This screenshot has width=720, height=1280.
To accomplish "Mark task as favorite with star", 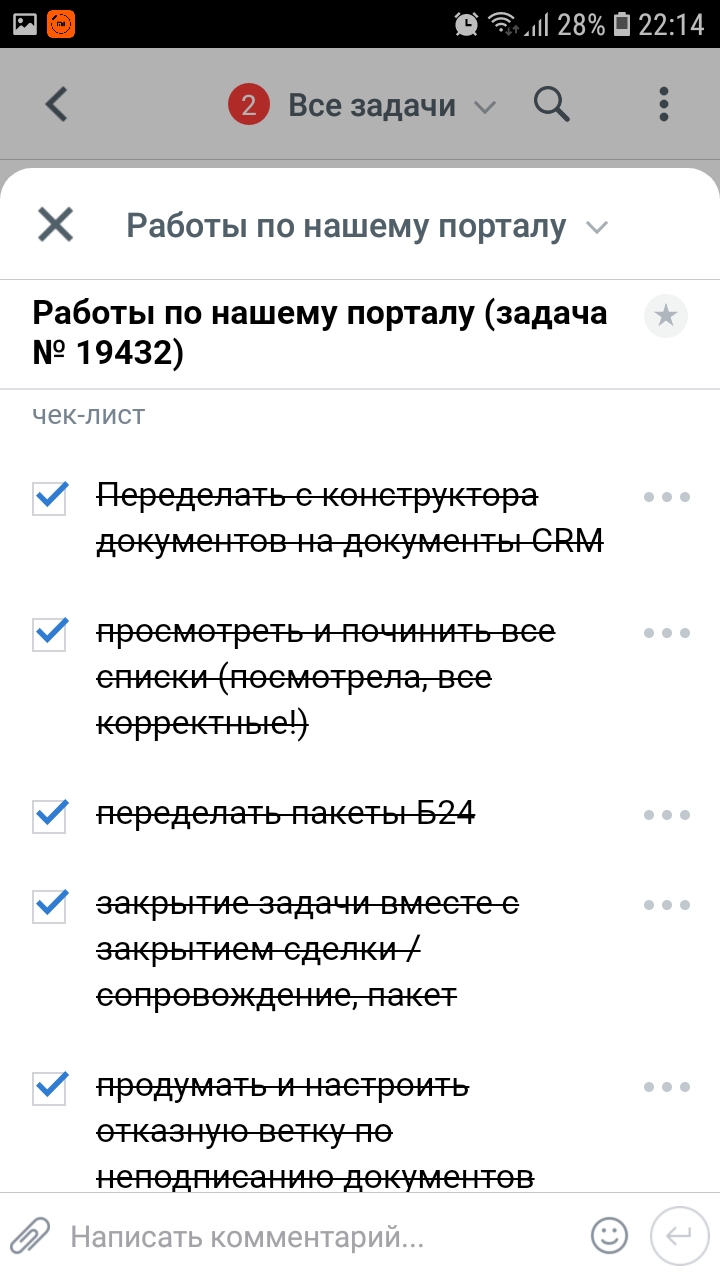I will click(x=666, y=317).
